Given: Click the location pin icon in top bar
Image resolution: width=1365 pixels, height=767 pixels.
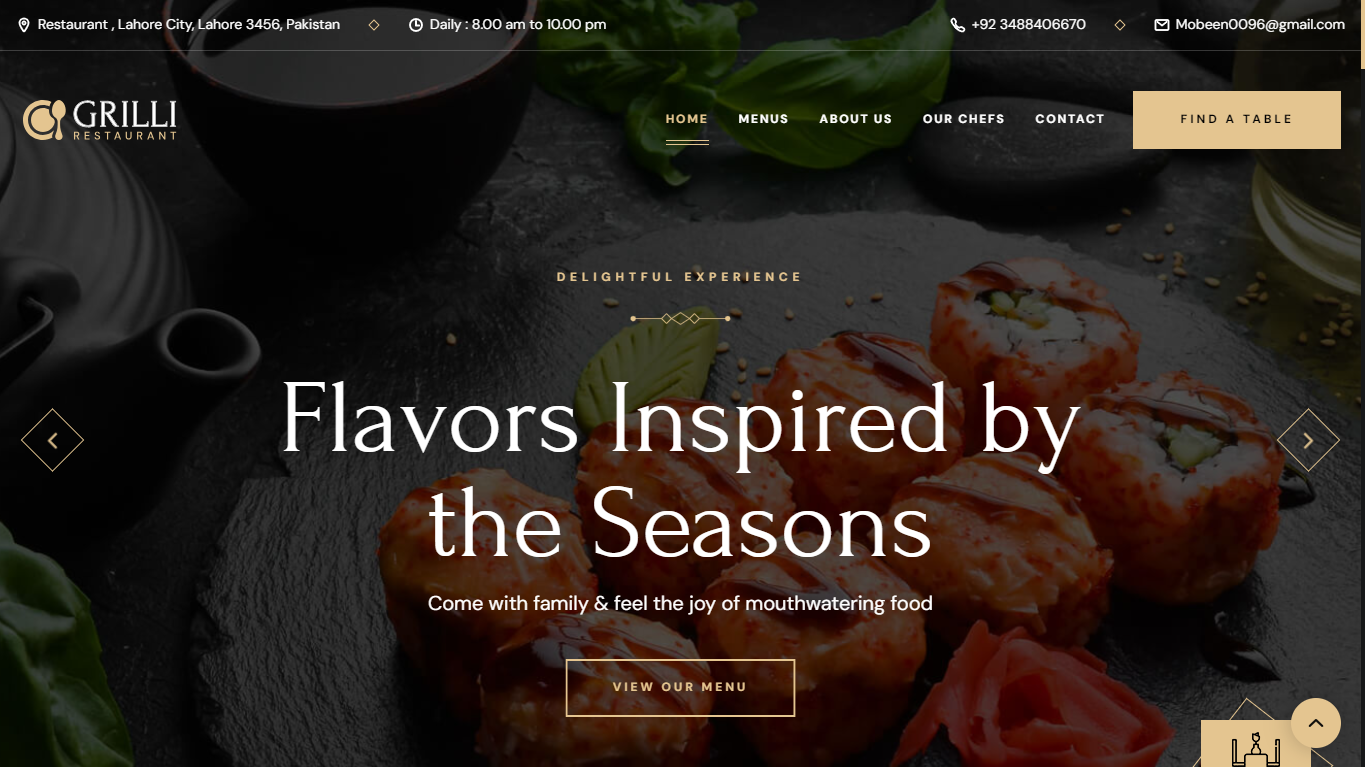Looking at the screenshot, I should coord(24,25).
